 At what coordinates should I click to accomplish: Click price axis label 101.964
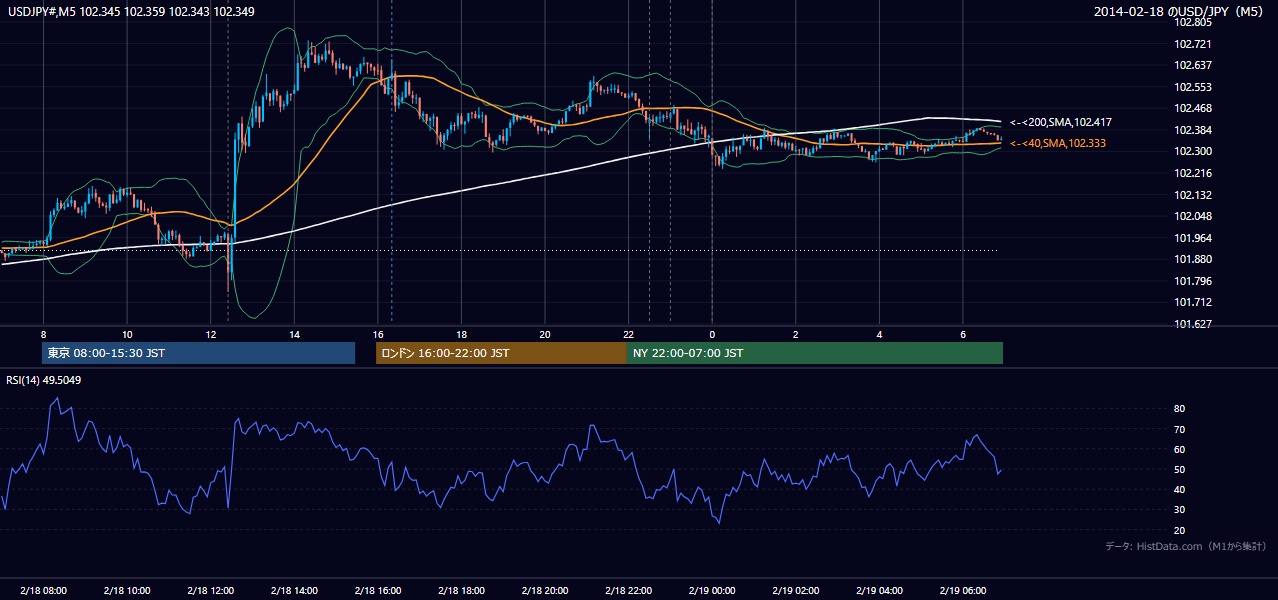[x=1193, y=238]
